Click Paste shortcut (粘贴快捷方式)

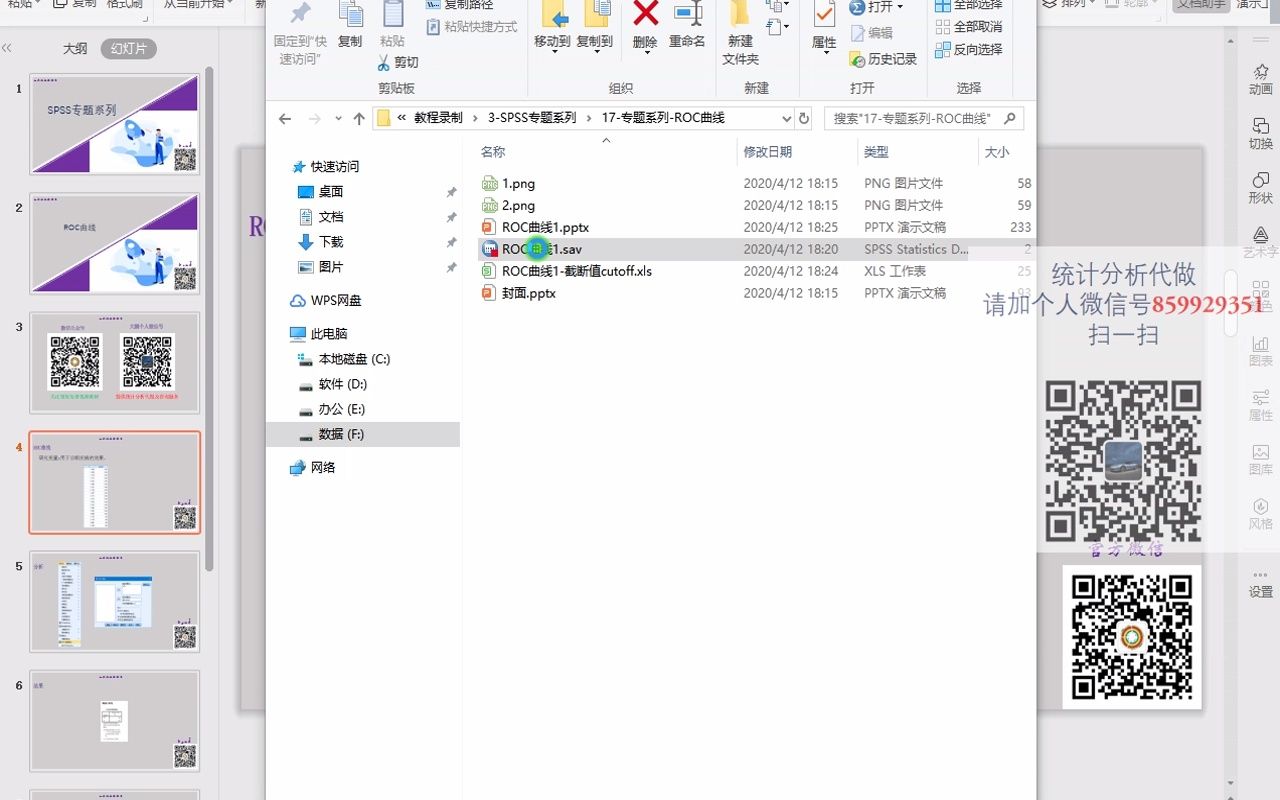[472, 27]
